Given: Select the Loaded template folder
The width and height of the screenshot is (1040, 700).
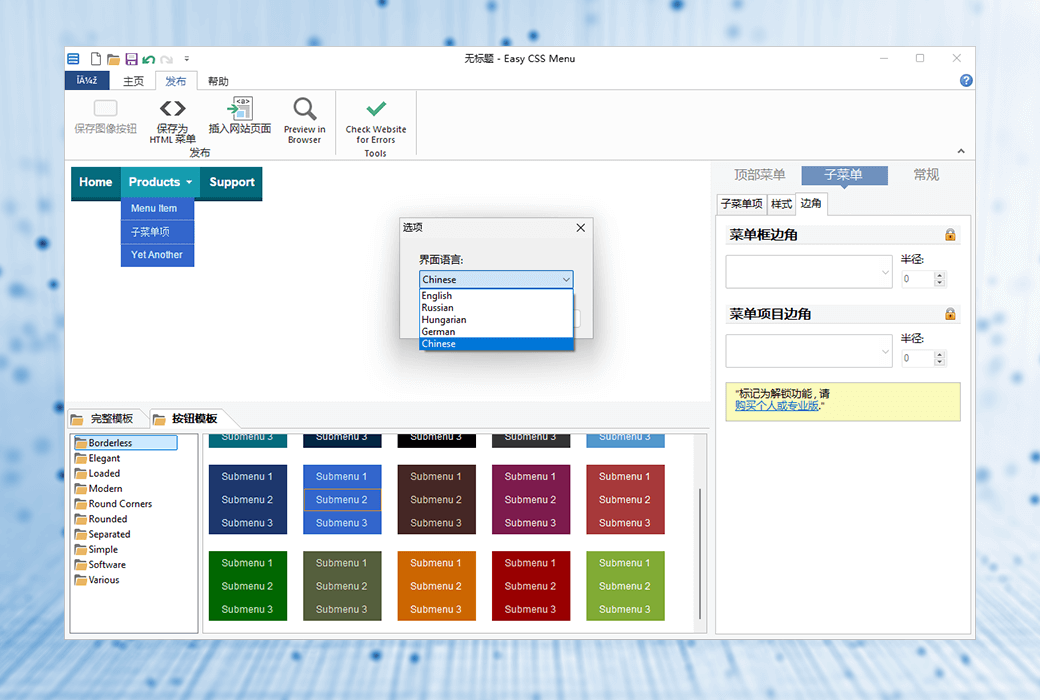Looking at the screenshot, I should 98,474.
